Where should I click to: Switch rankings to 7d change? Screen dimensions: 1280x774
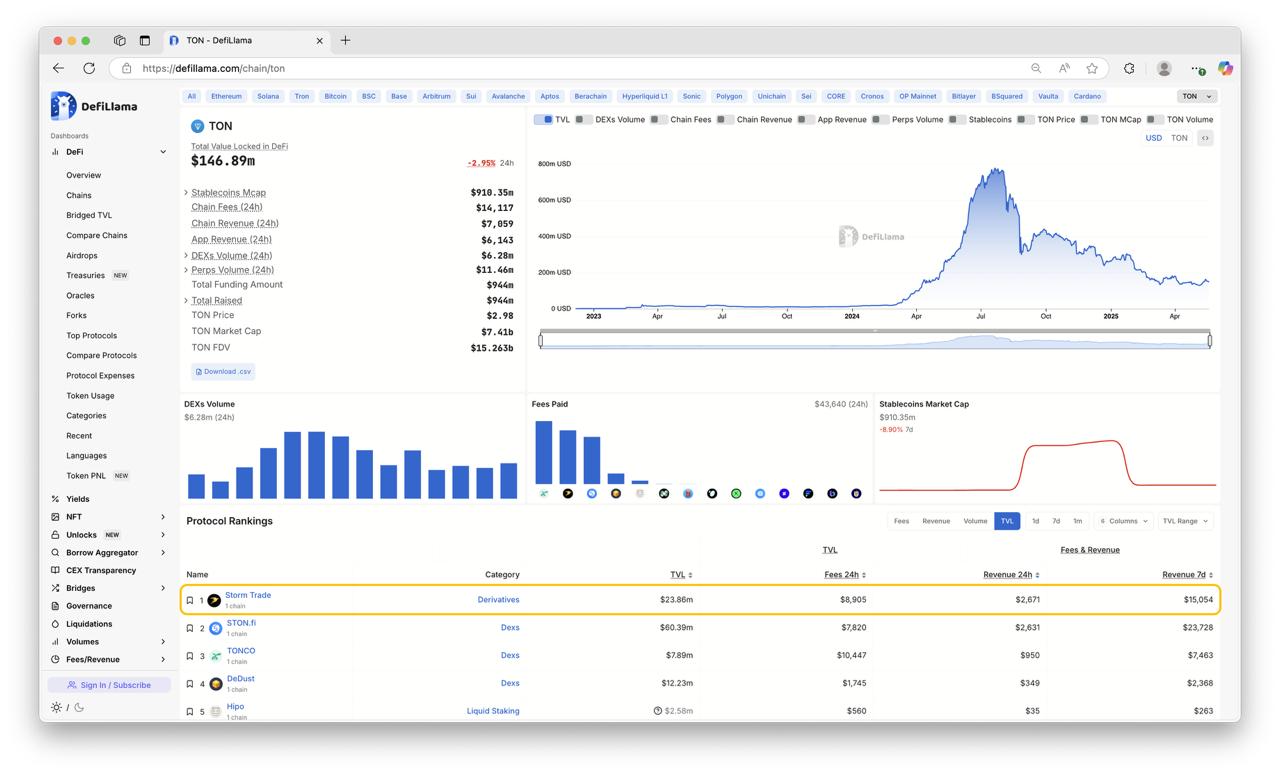1056,521
